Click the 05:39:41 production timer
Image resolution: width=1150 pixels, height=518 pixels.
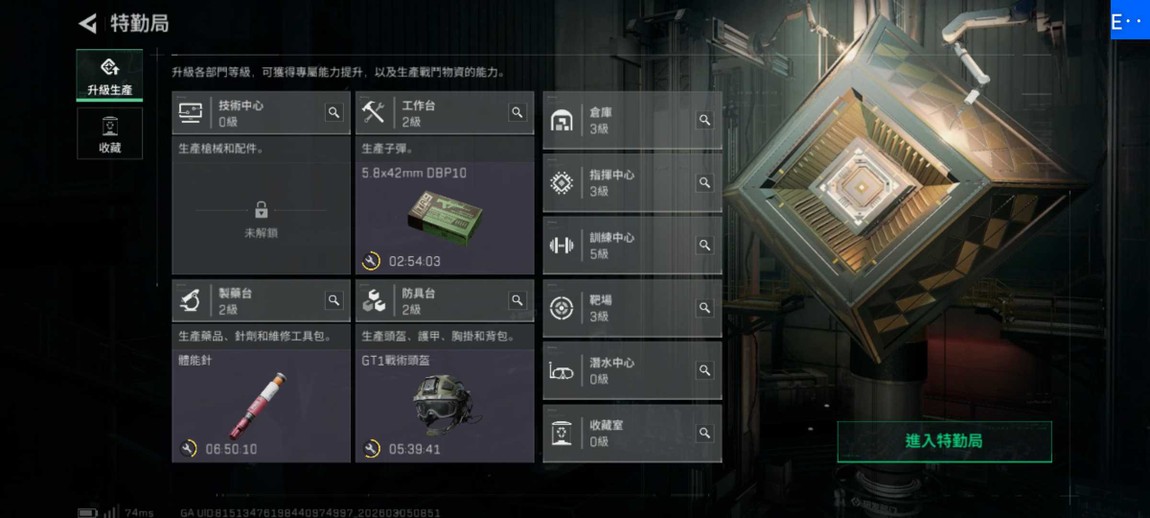pyautogui.click(x=414, y=449)
